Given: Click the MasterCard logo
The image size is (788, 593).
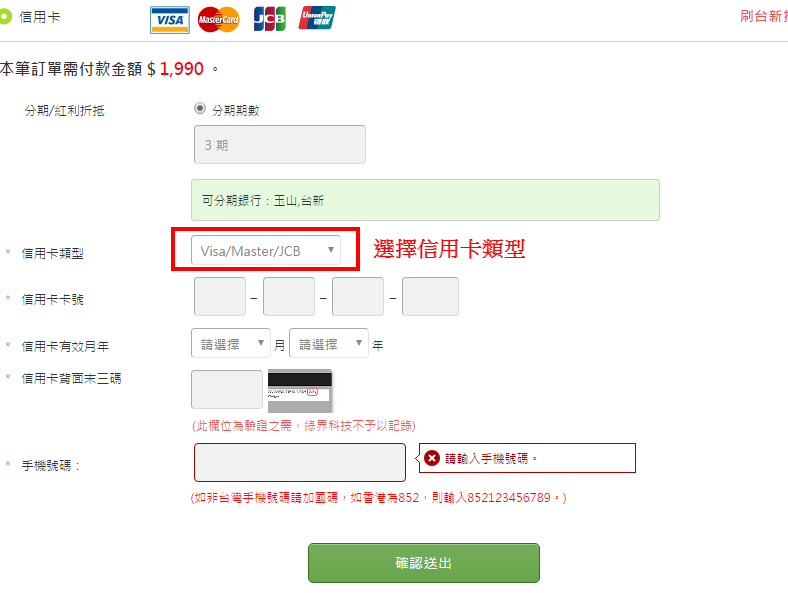Looking at the screenshot, I should pyautogui.click(x=219, y=19).
